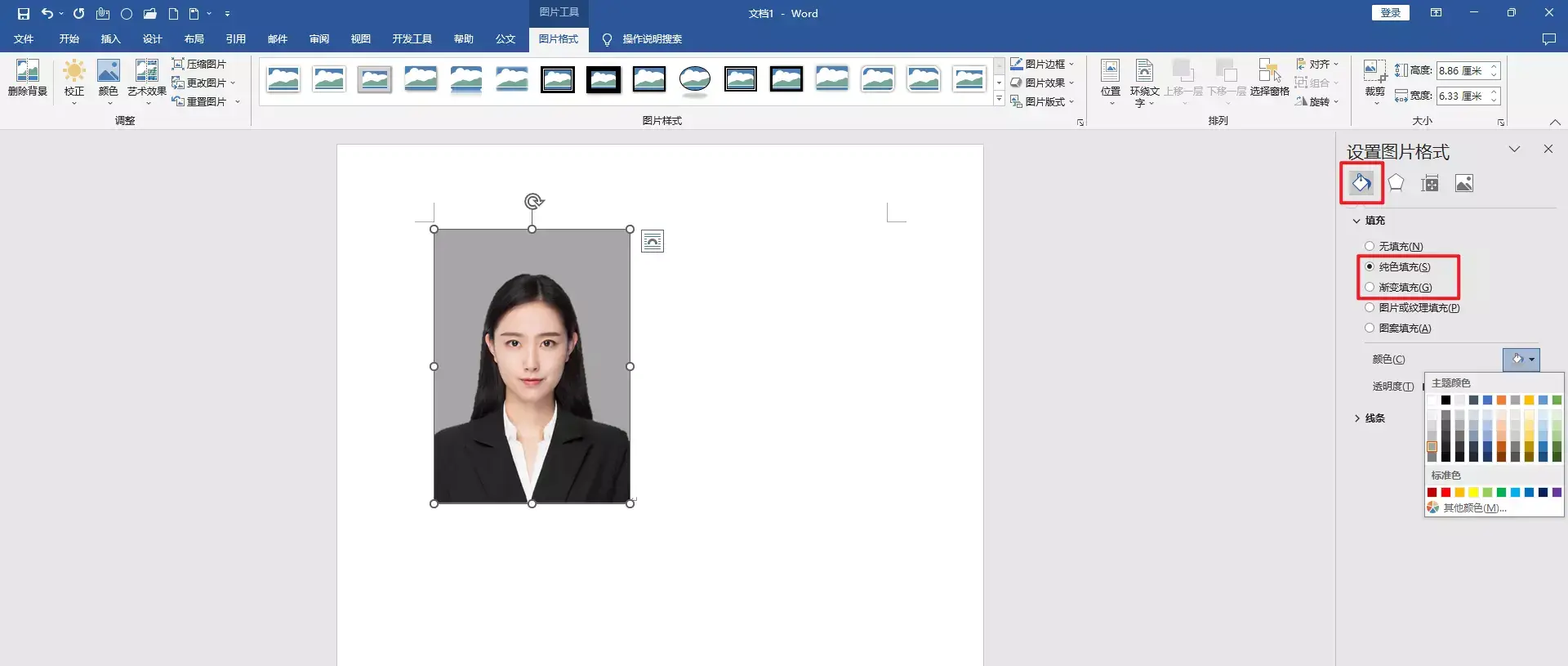Viewport: 1568px width, 666px height.
Task: Click the New document icon in quick access toolbar
Action: coord(173,13)
